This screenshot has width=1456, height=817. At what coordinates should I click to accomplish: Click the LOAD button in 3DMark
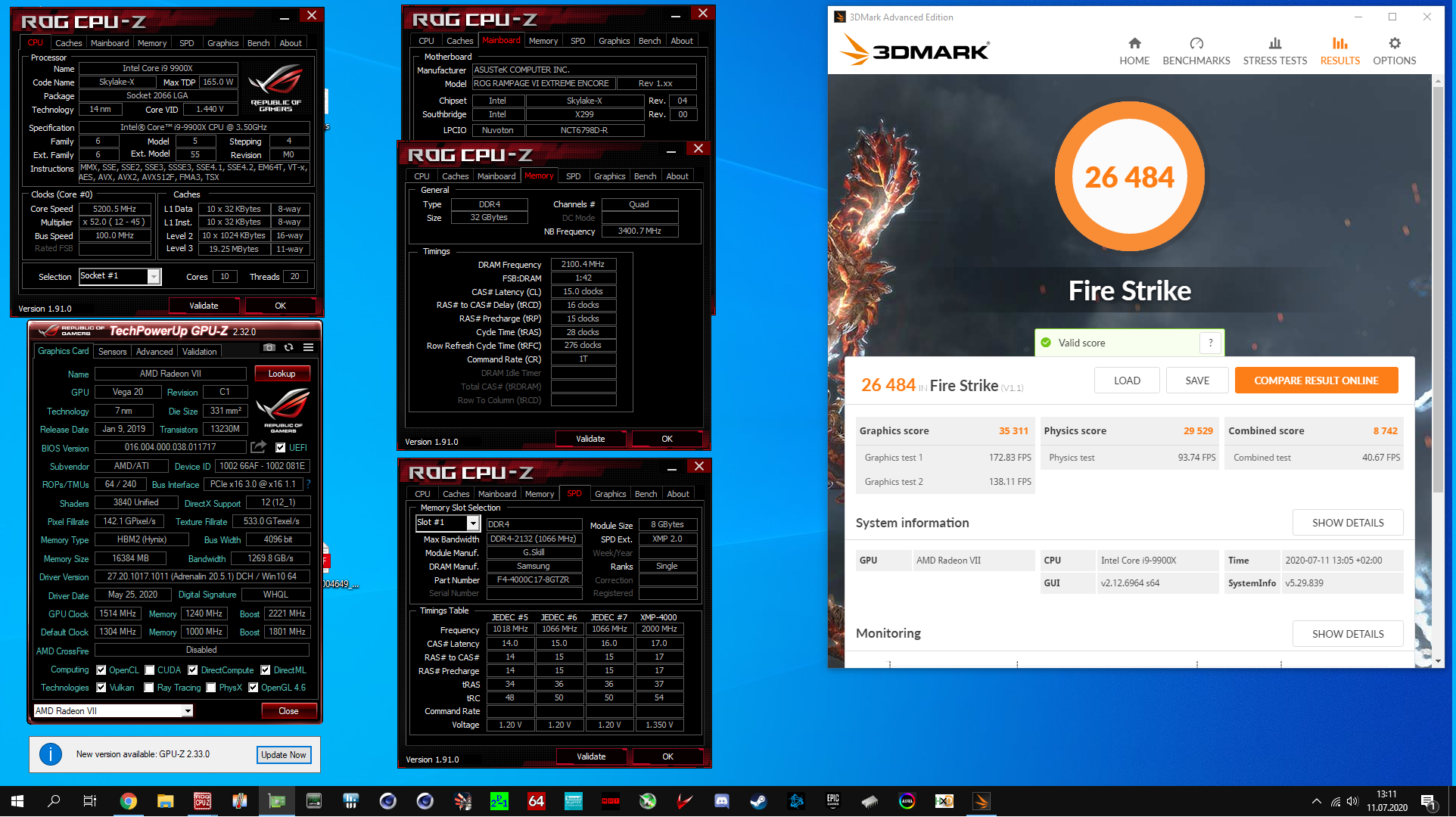point(1127,380)
